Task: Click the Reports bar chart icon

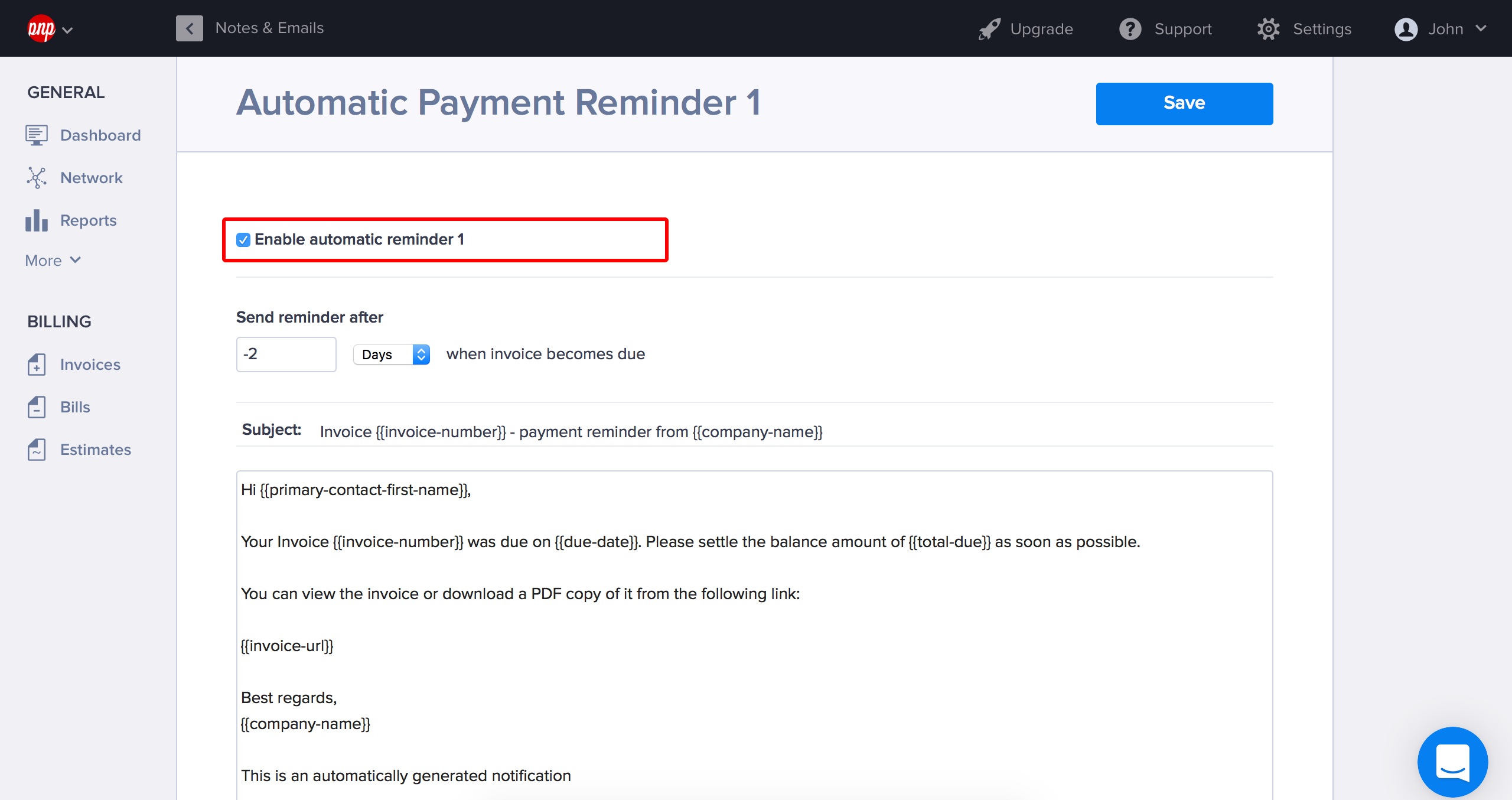Action: pyautogui.click(x=36, y=220)
